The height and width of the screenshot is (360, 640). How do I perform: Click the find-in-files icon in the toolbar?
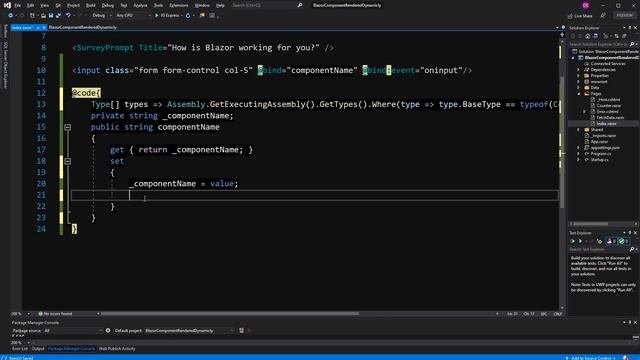(x=202, y=16)
